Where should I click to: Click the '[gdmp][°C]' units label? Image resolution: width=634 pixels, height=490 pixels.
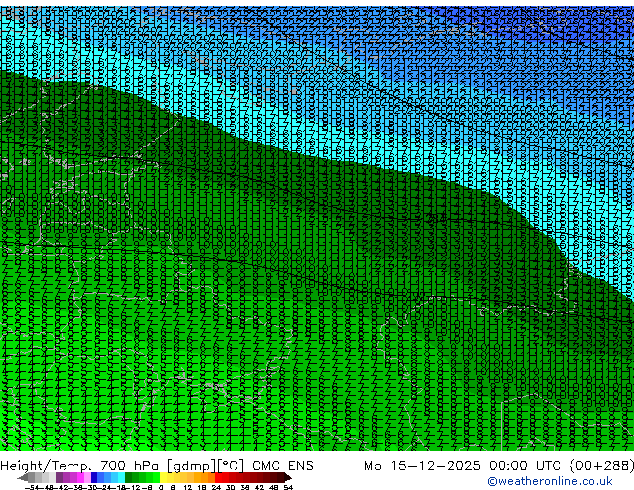205,466
